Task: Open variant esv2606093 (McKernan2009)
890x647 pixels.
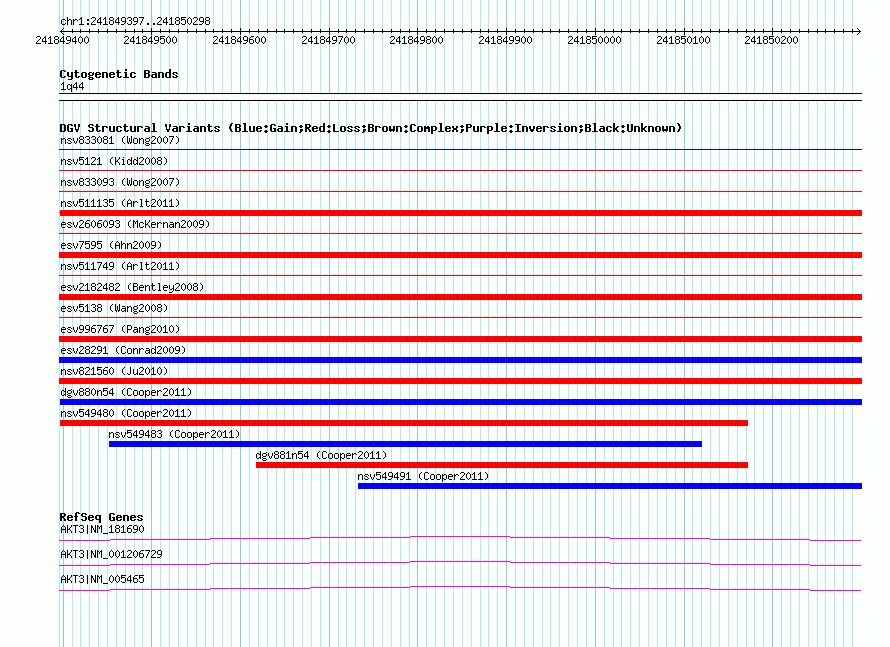Action: tap(135, 224)
